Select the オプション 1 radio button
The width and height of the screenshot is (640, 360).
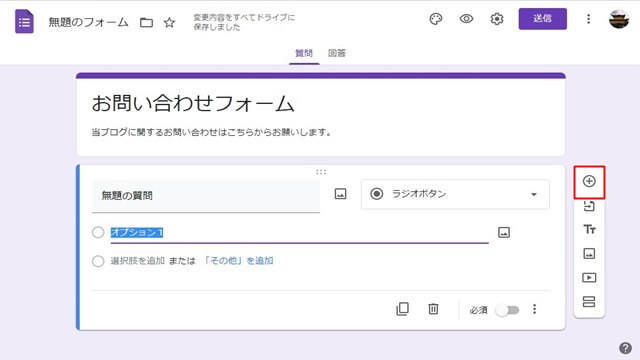click(98, 232)
